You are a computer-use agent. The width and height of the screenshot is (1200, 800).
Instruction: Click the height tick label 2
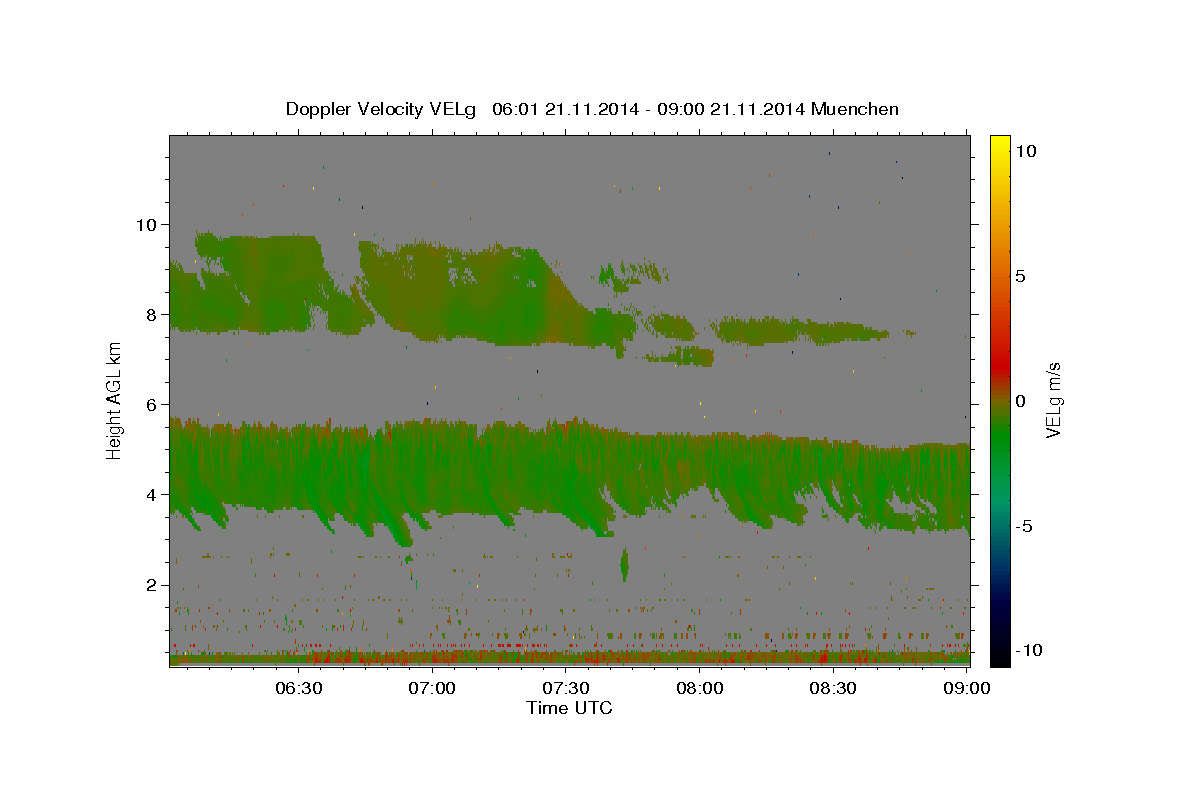(x=154, y=585)
